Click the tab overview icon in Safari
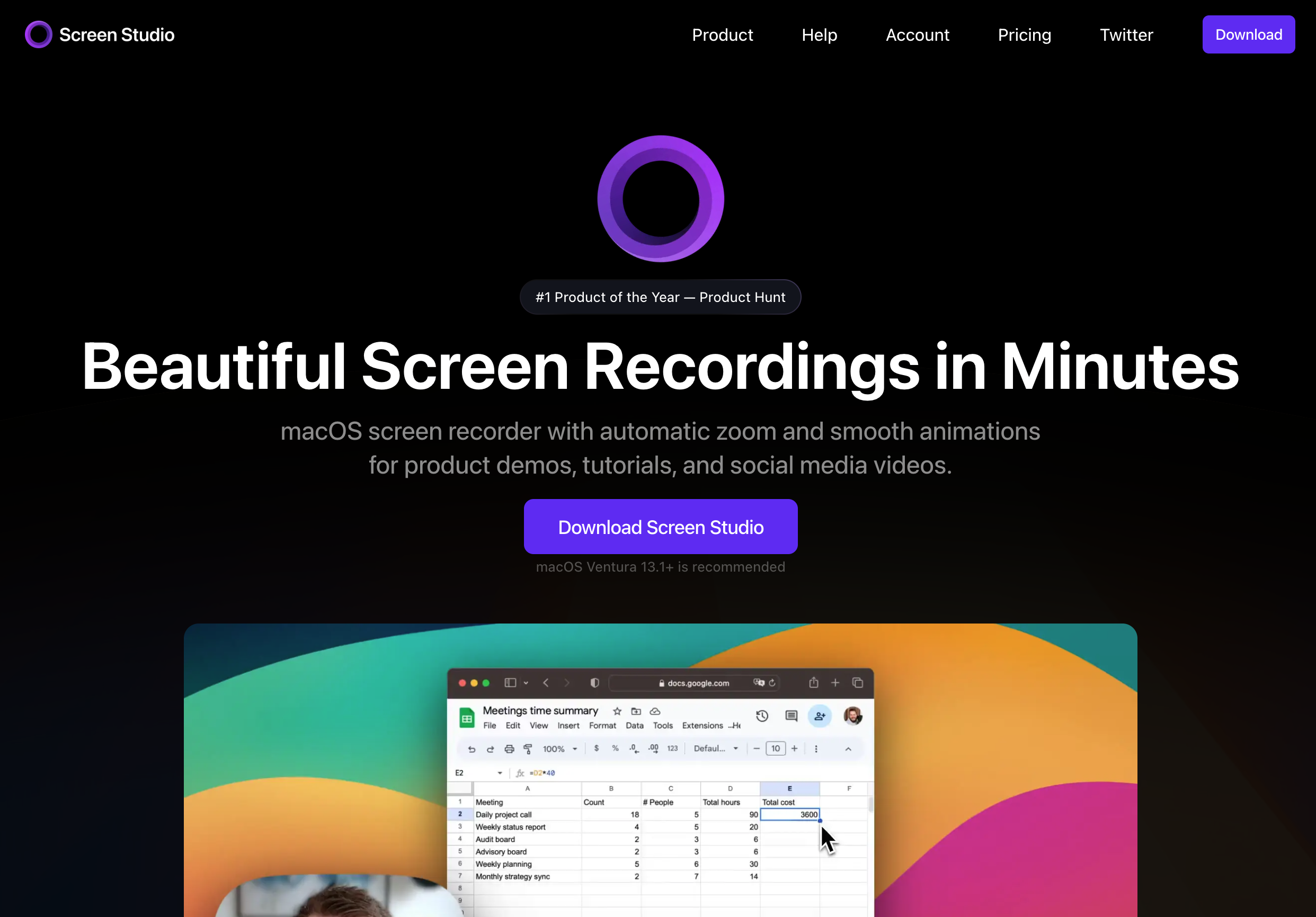 coord(857,683)
